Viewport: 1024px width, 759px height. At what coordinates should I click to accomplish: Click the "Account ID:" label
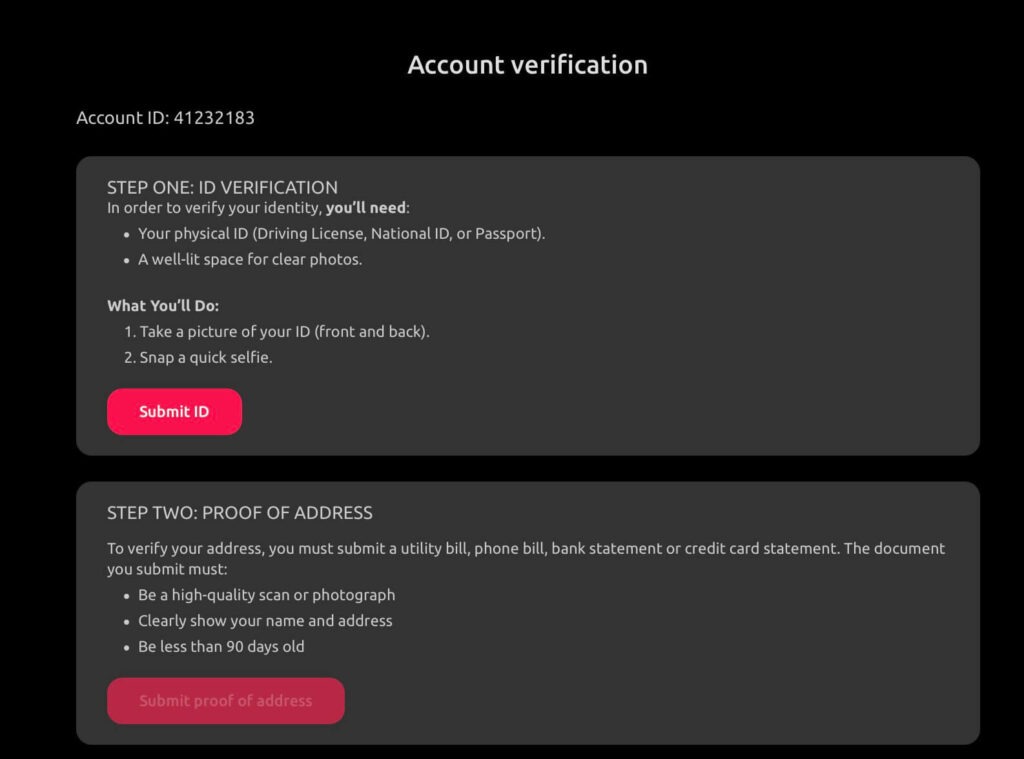(123, 118)
